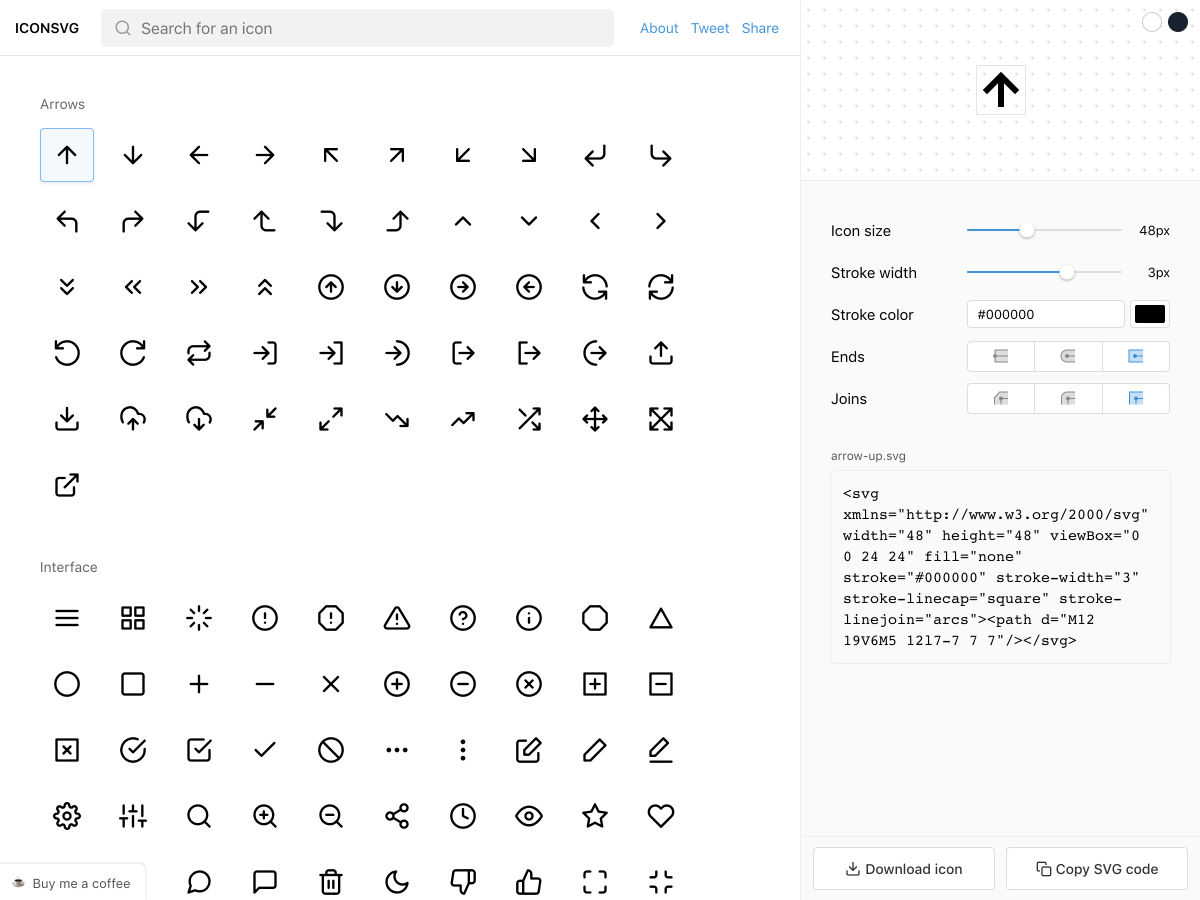Select the thumbs-up icon

(x=529, y=882)
